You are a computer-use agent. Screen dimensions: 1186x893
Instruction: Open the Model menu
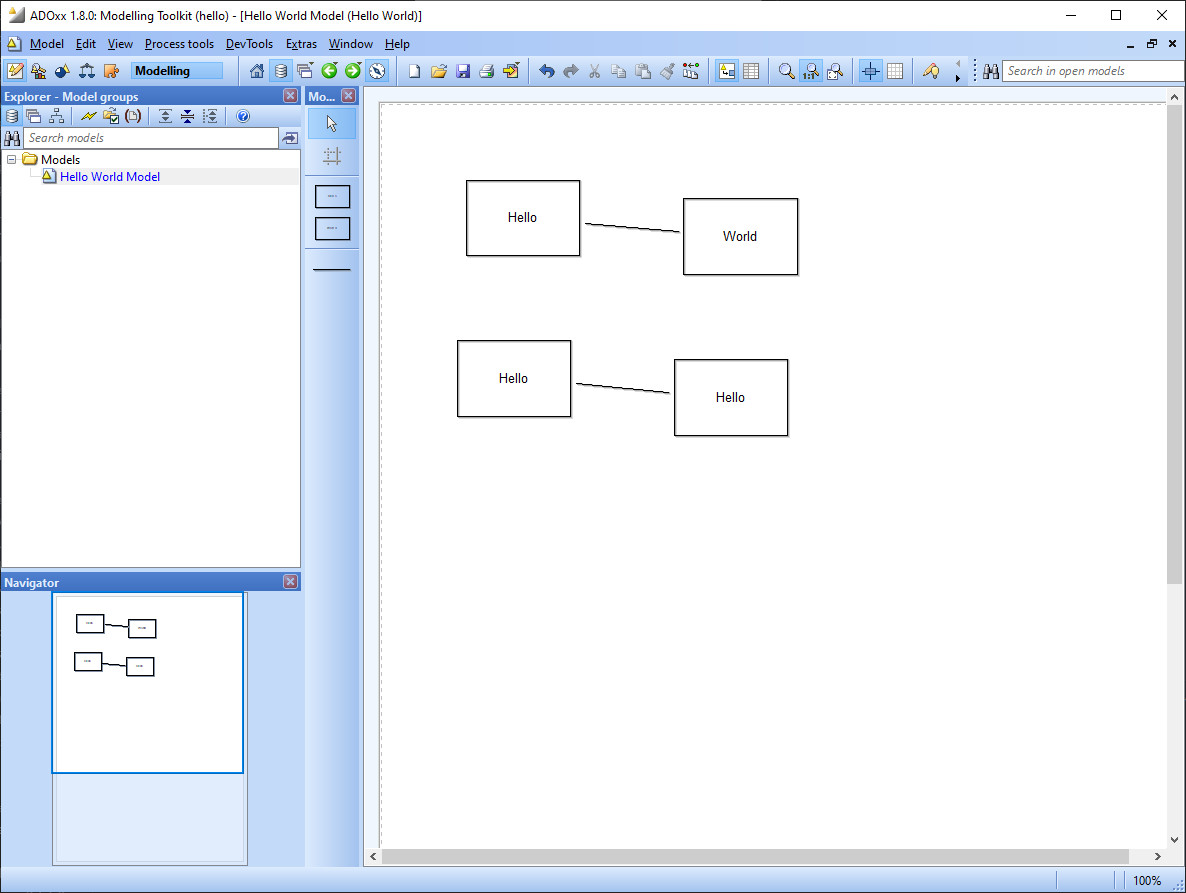47,44
